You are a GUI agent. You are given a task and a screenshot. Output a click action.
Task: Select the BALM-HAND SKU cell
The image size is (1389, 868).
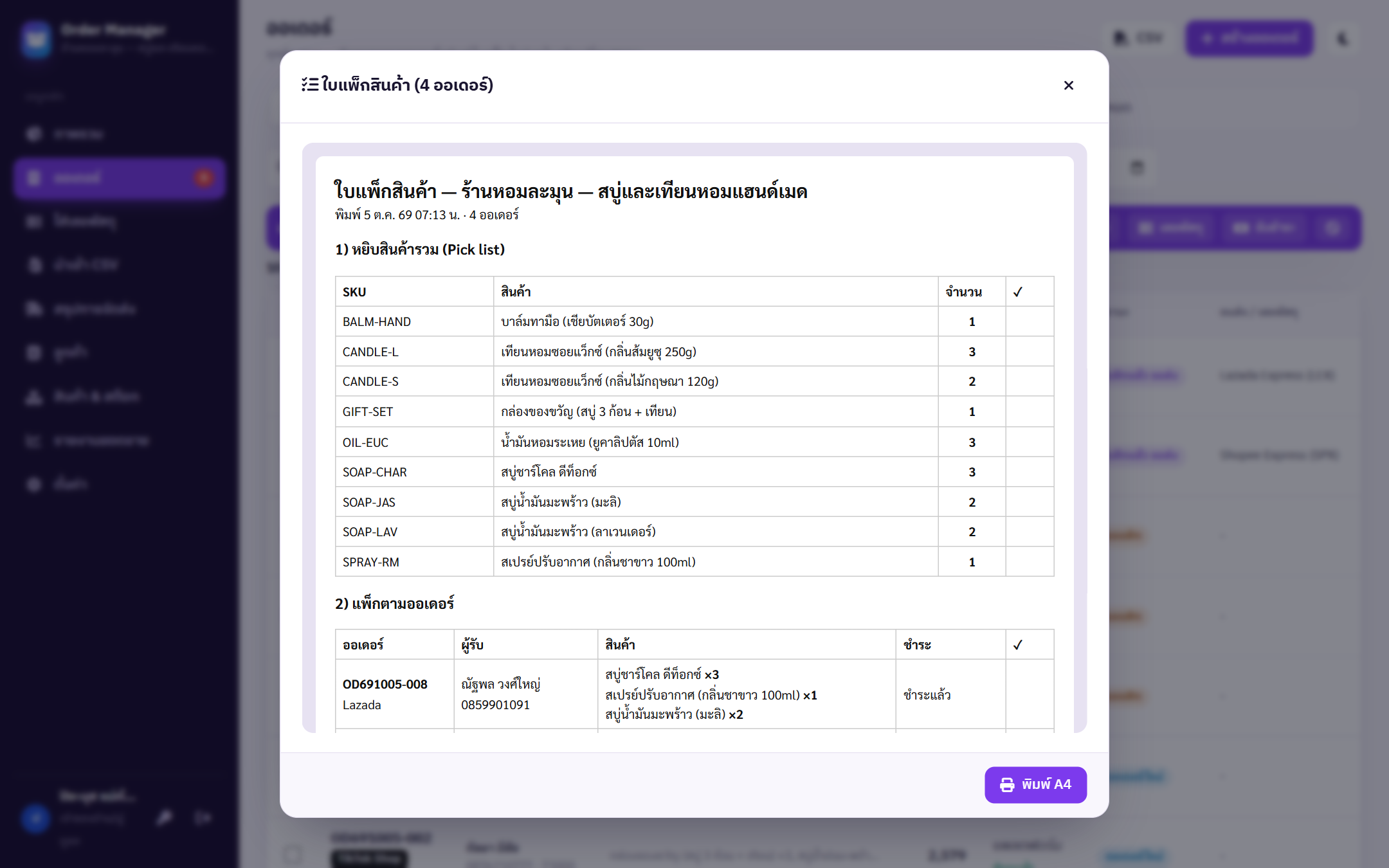414,321
